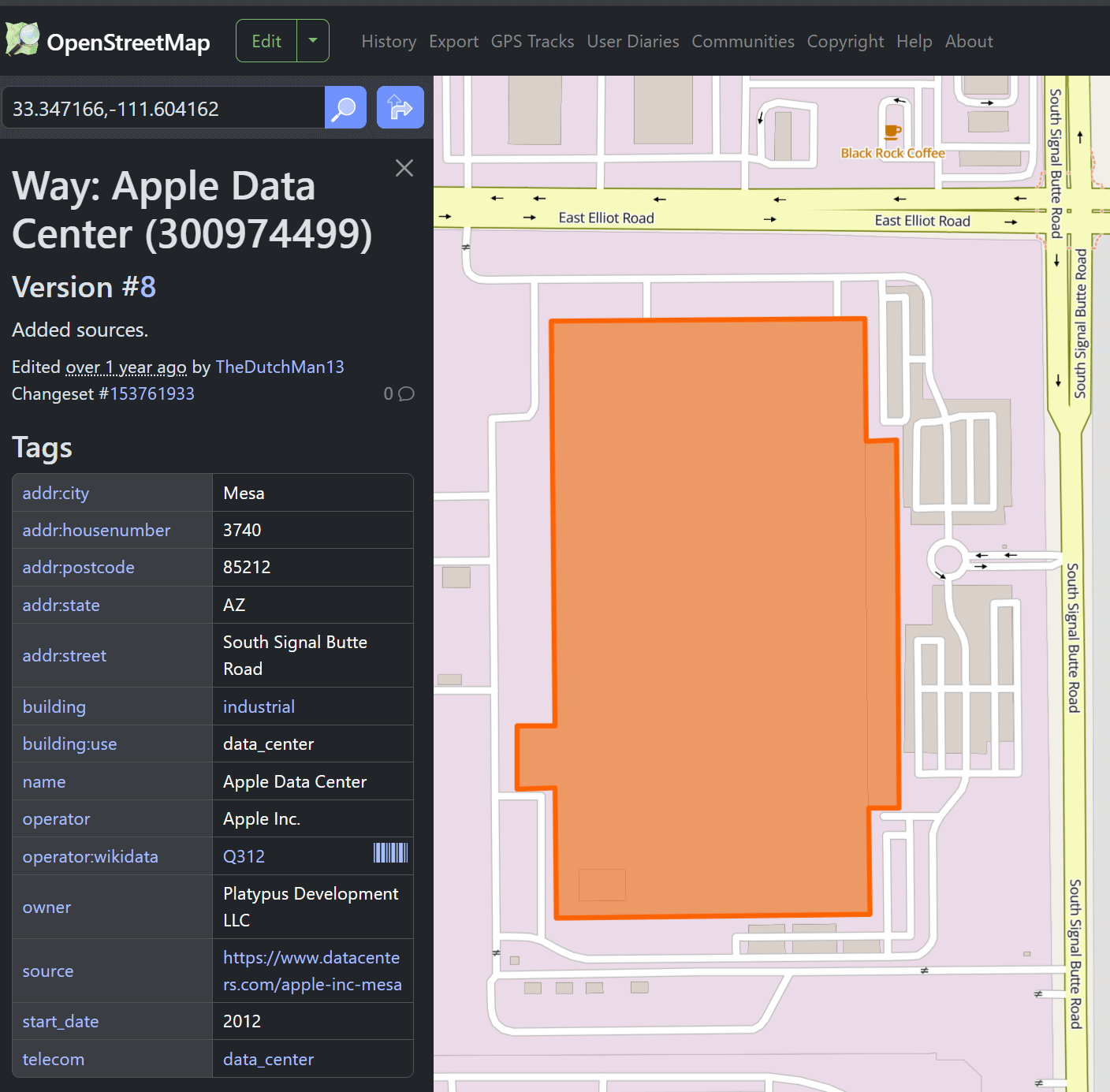The image size is (1110, 1092).
Task: Click the changeset comment bubble icon
Action: 406,393
